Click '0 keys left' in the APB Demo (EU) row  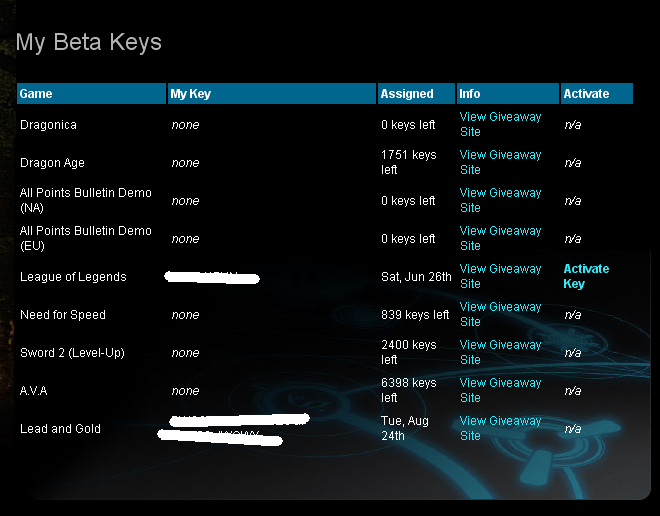pos(408,239)
